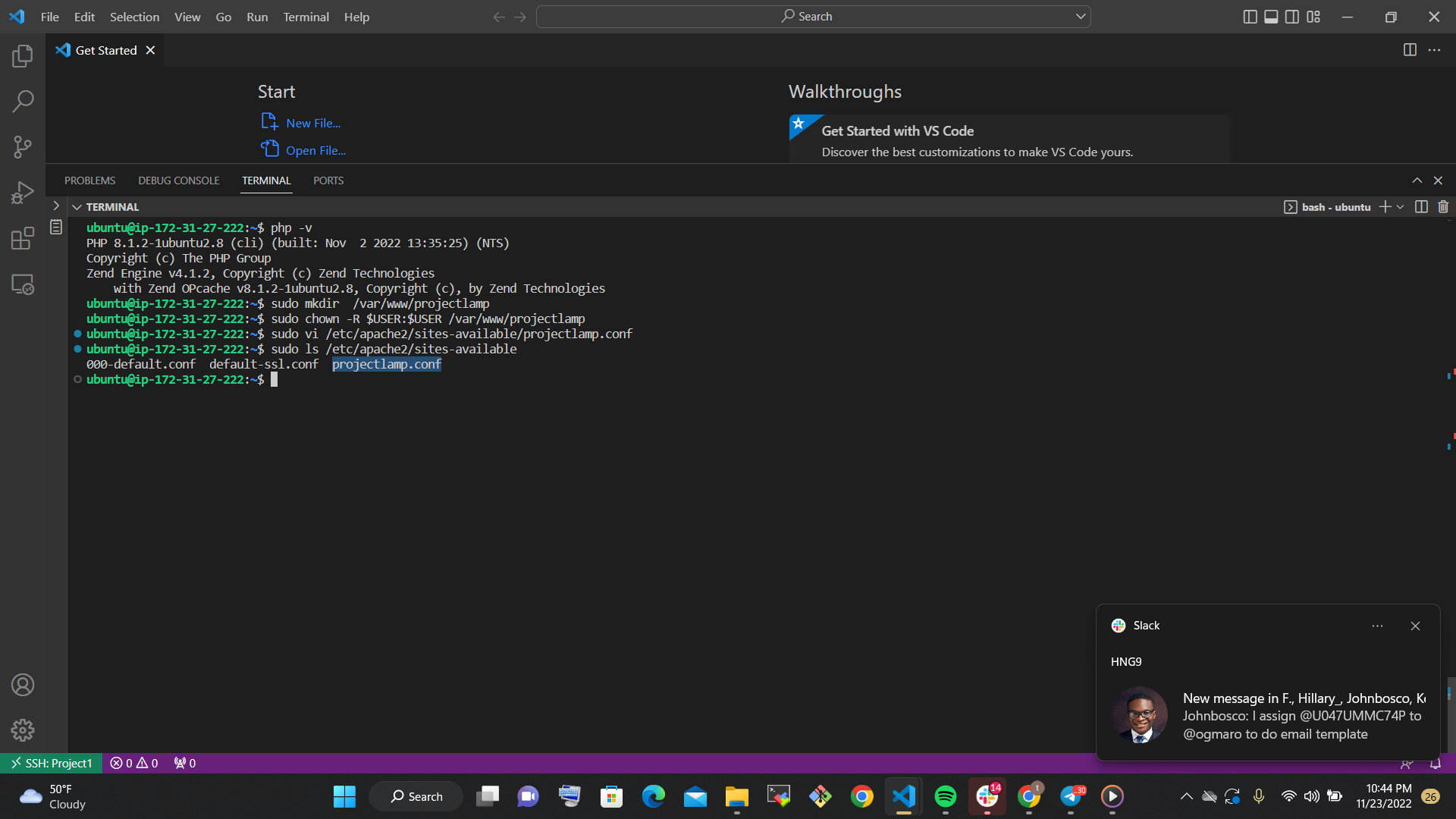
Task: Open the Manage settings gear icon
Action: click(x=22, y=730)
